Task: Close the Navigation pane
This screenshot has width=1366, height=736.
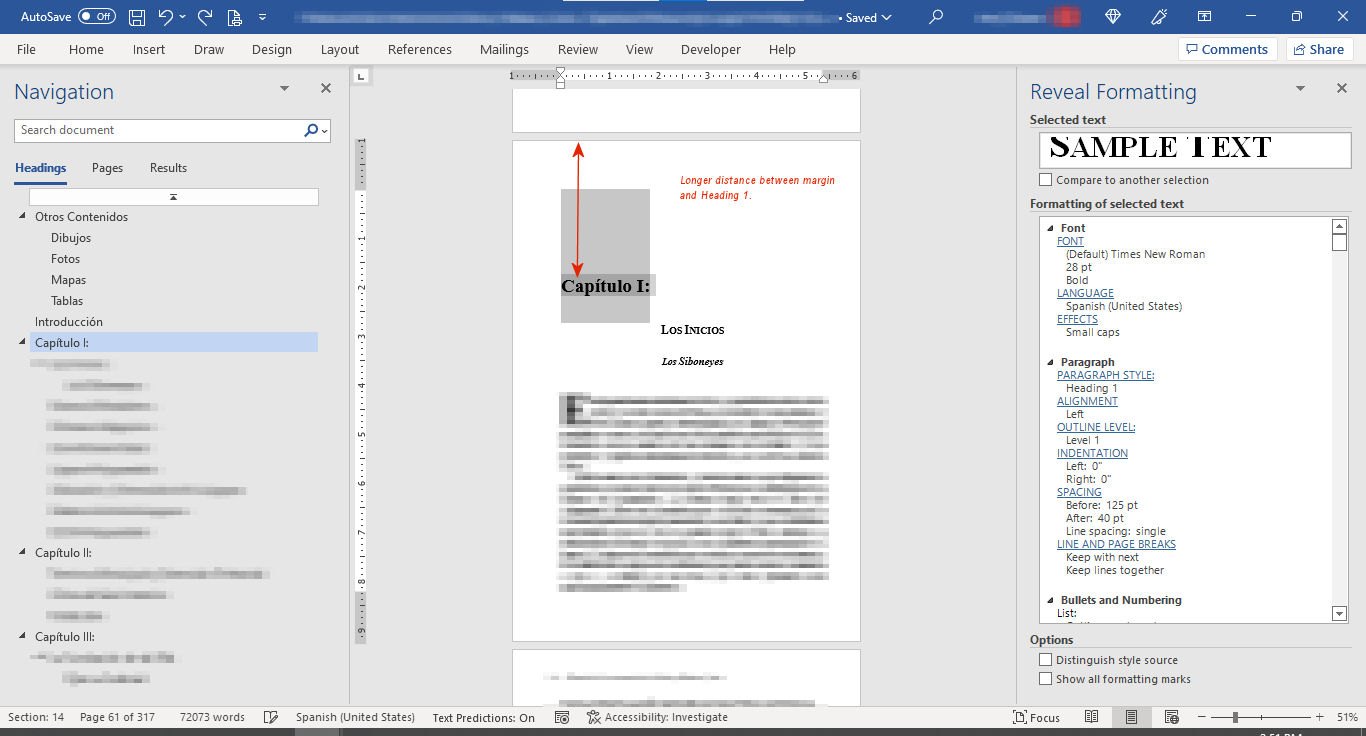Action: (325, 89)
